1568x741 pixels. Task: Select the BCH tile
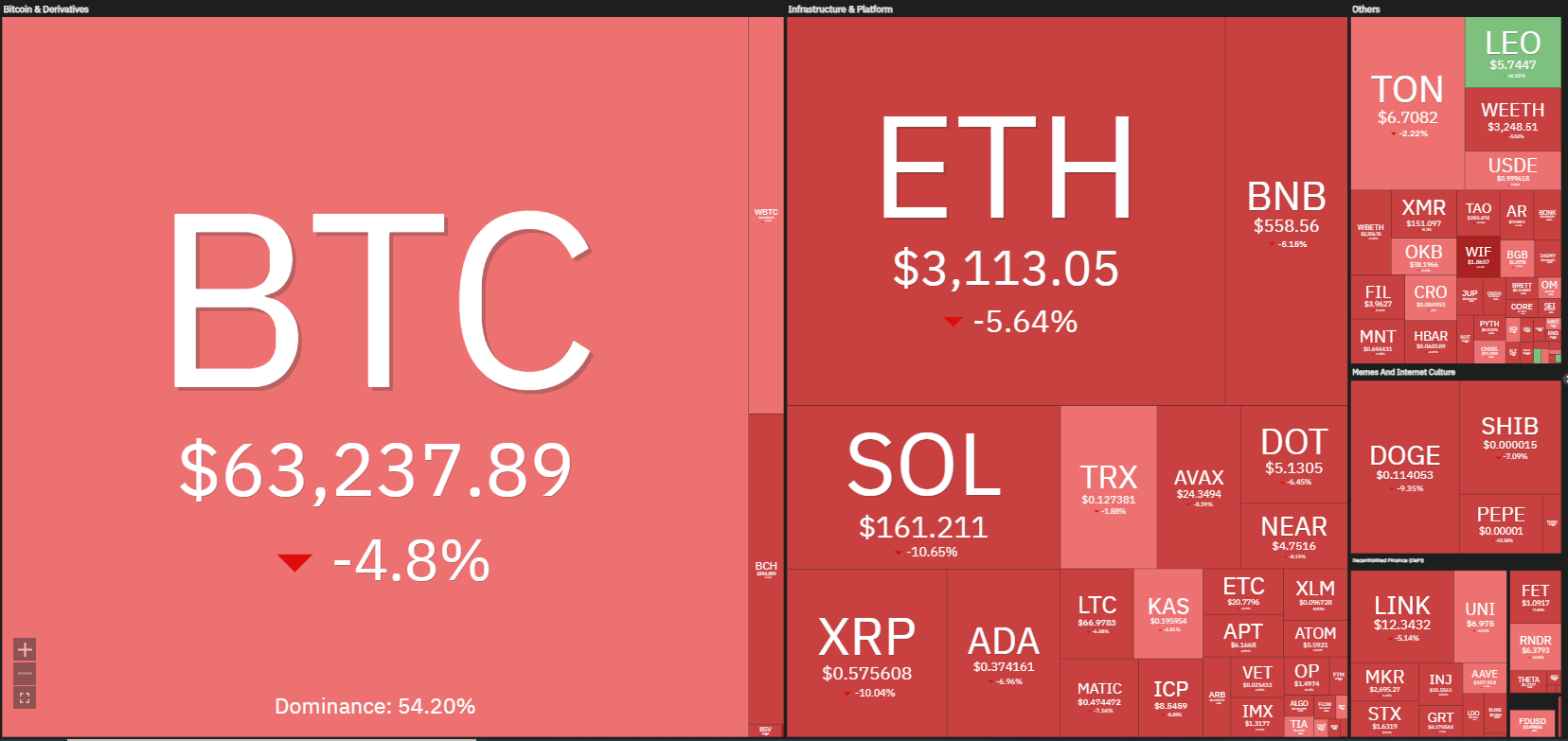766,569
